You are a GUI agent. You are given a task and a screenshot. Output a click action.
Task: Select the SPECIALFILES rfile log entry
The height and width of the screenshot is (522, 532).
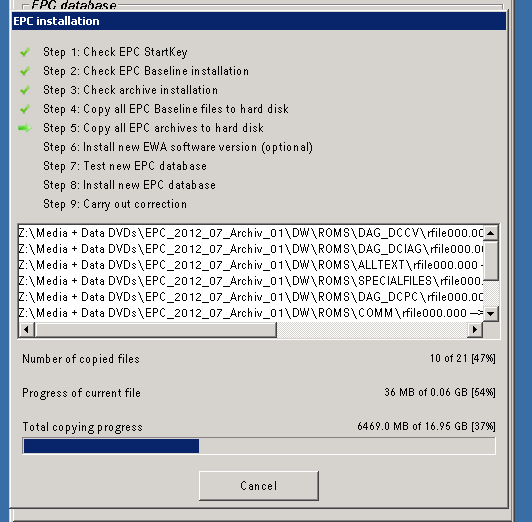pos(251,281)
